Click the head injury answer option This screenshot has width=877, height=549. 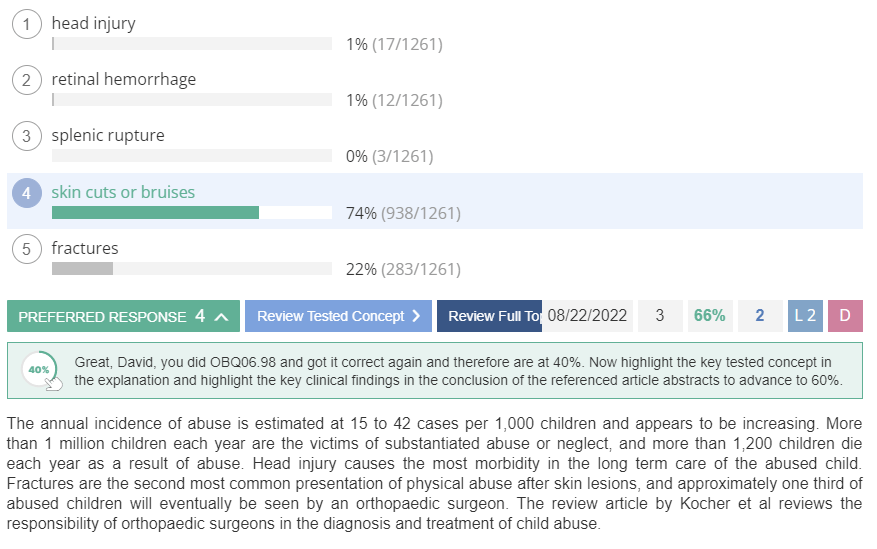click(93, 23)
